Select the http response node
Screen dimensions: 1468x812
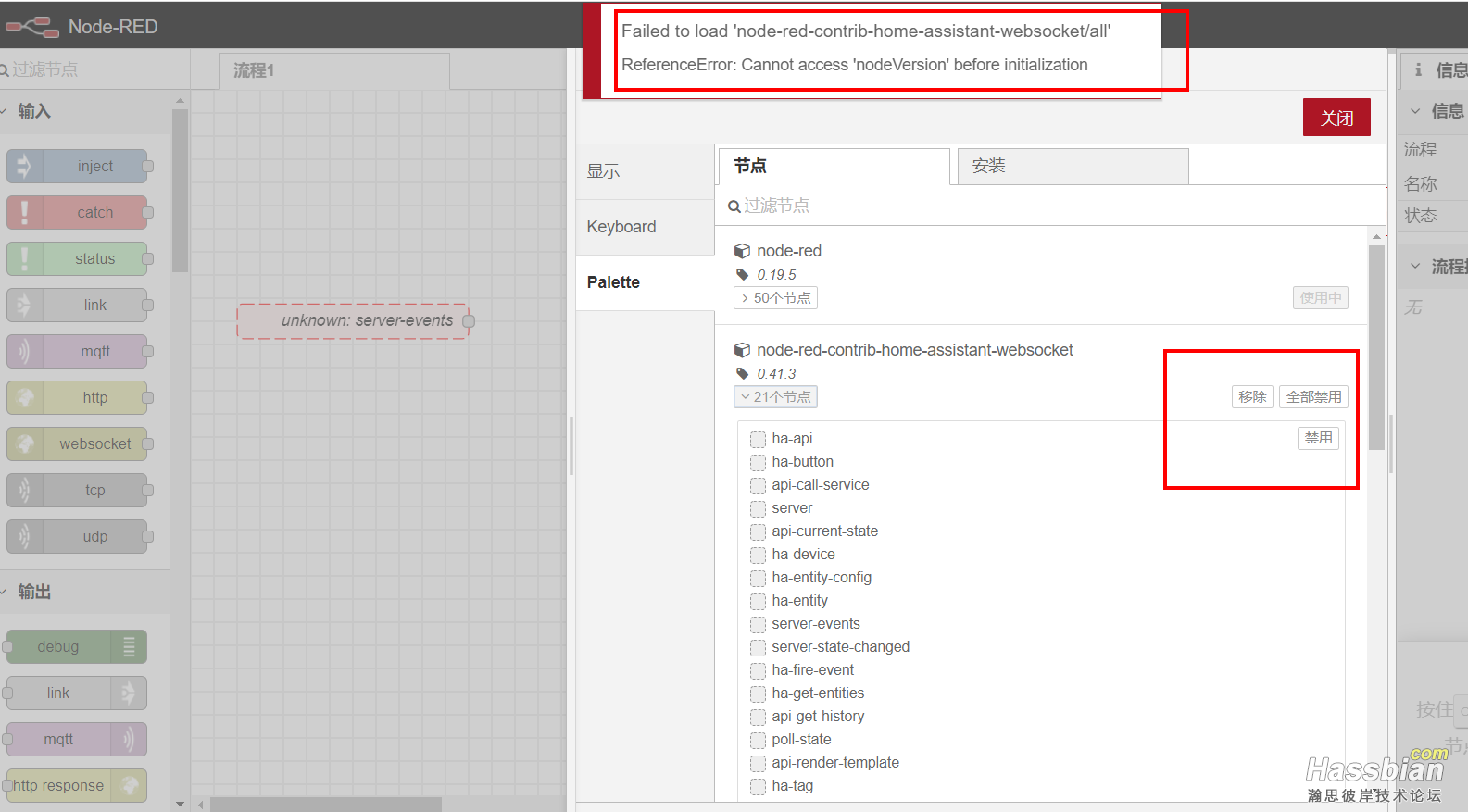click(x=77, y=785)
